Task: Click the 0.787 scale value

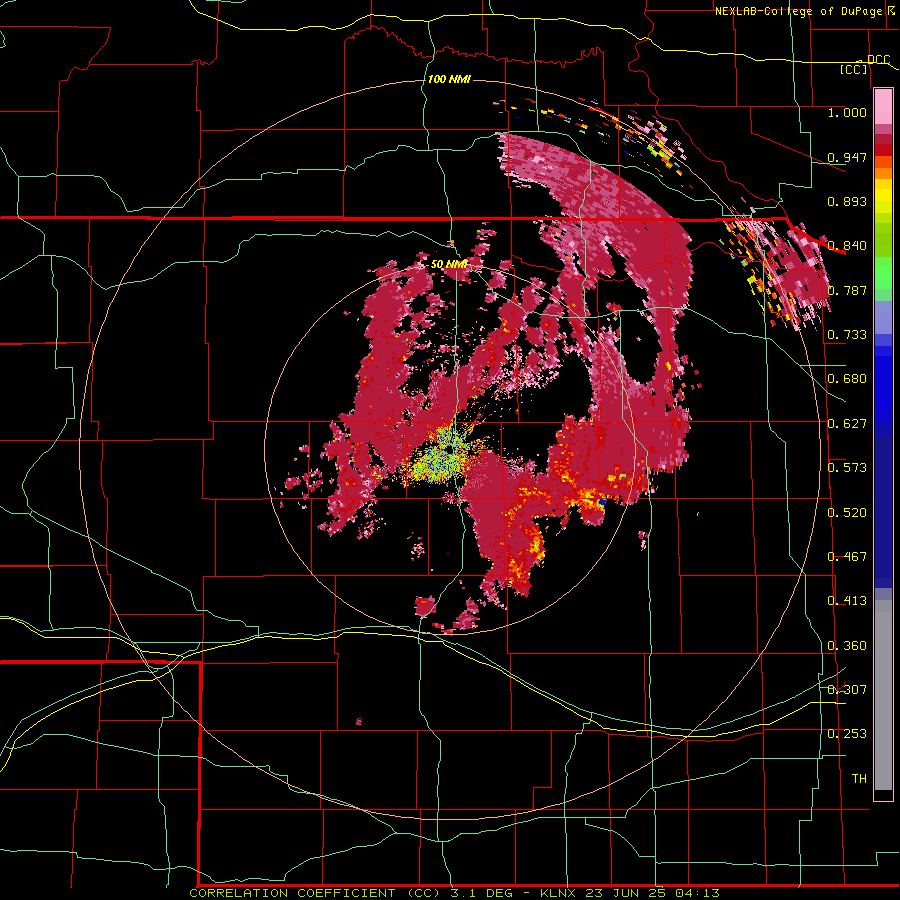Action: click(x=847, y=290)
